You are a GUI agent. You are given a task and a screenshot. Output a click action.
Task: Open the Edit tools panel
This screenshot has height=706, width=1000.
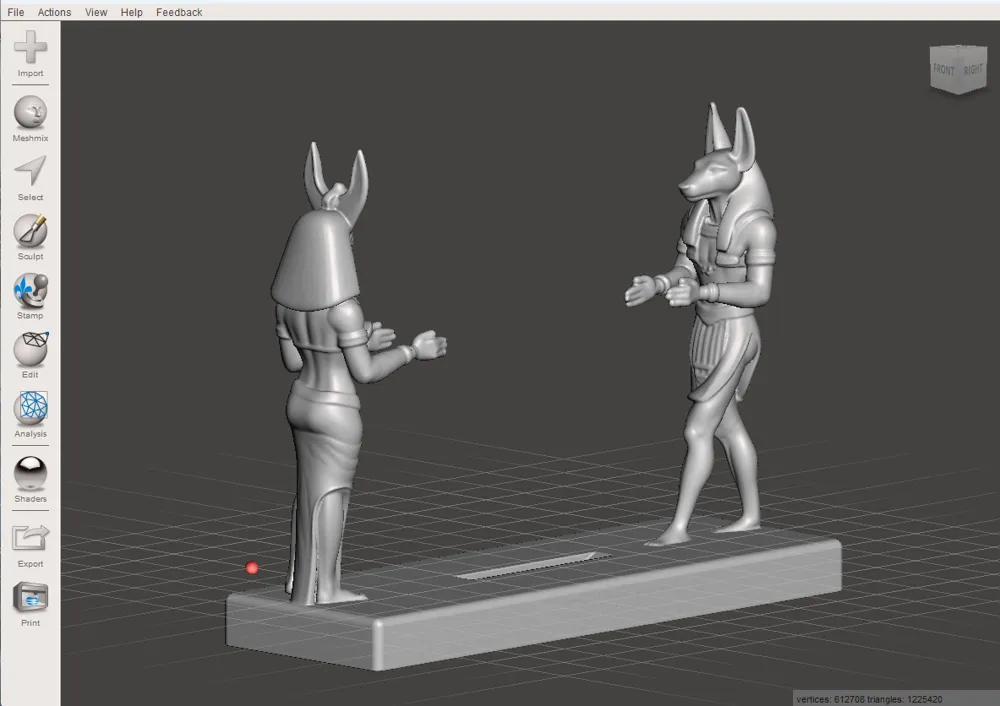pos(30,349)
